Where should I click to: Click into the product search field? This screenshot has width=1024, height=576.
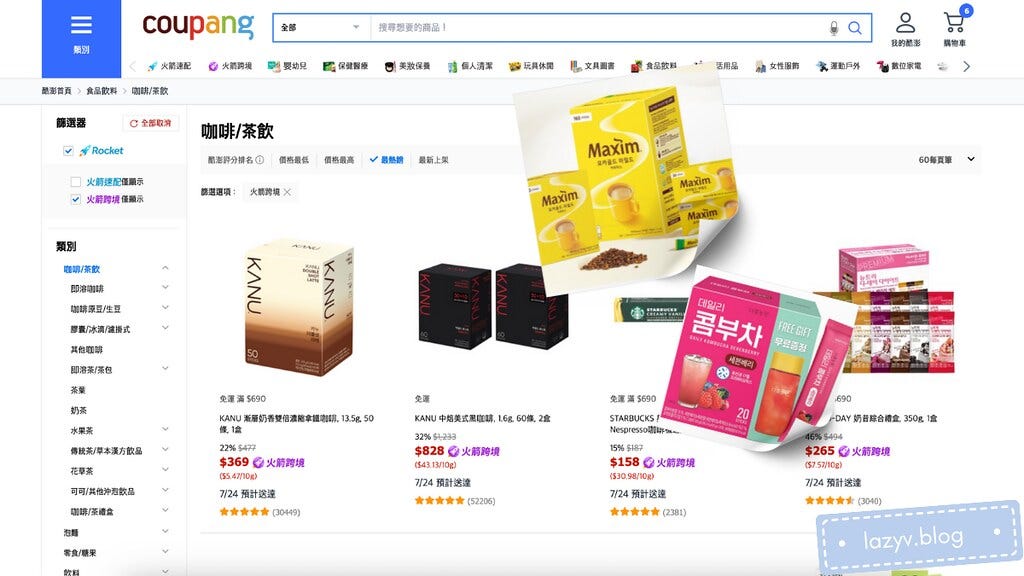596,27
